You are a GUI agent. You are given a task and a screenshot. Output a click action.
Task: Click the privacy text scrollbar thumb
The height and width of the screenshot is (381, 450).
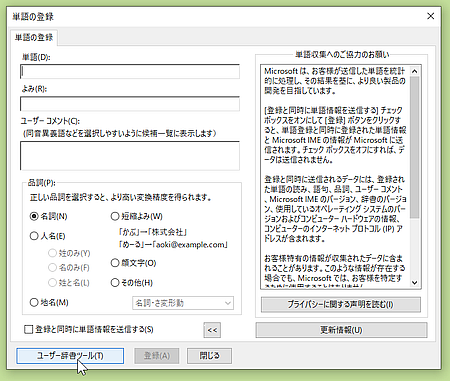pos(415,147)
